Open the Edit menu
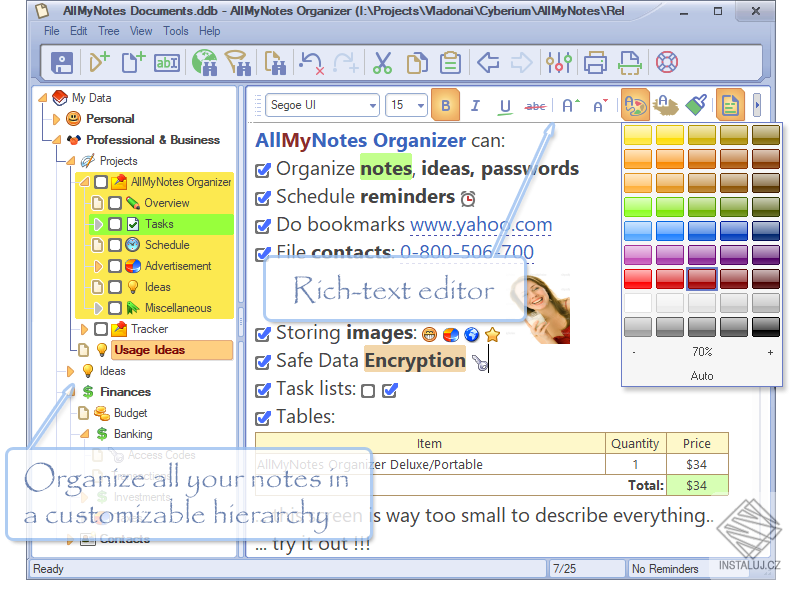Screen dimensions: 800x592 (x=79, y=31)
